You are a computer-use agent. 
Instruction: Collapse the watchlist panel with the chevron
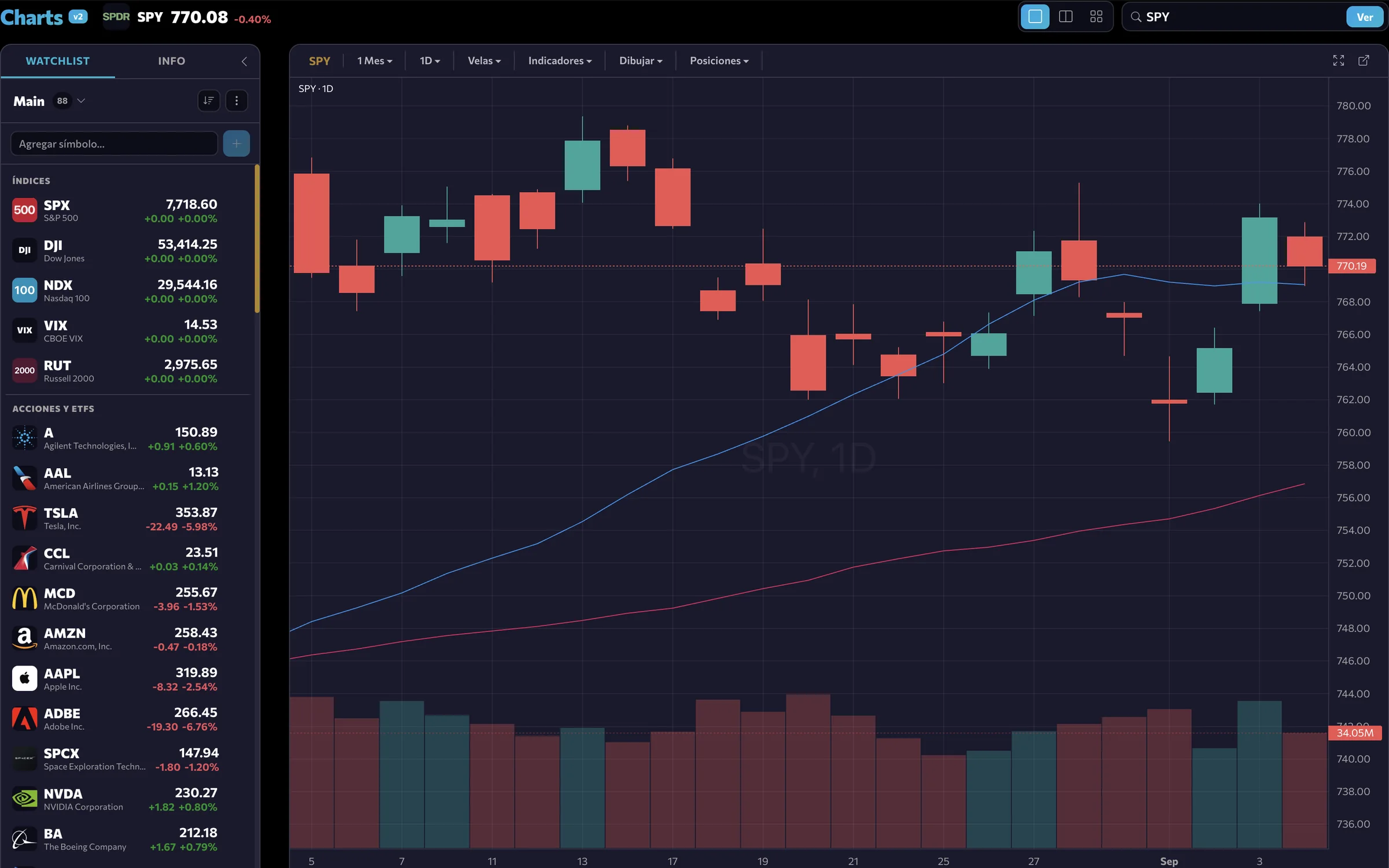coord(244,61)
